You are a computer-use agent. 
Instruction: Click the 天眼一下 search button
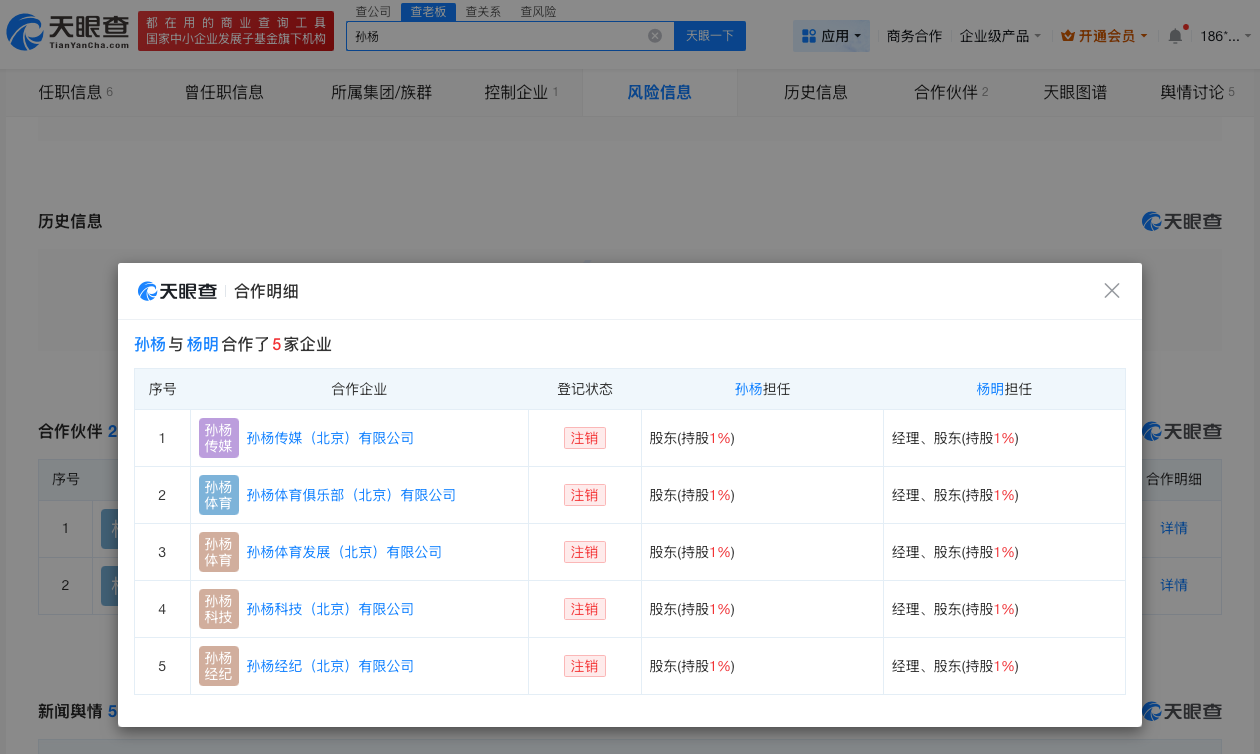point(711,35)
